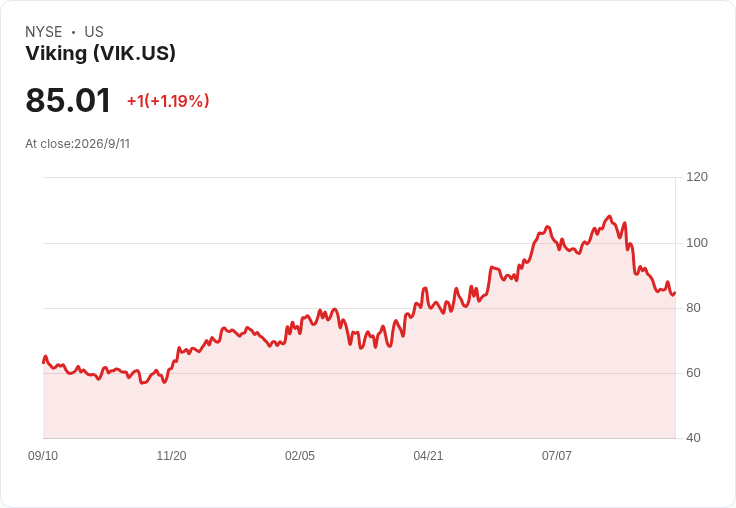
Task: Click the shaded pink area under the chart line
Action: 359,399
